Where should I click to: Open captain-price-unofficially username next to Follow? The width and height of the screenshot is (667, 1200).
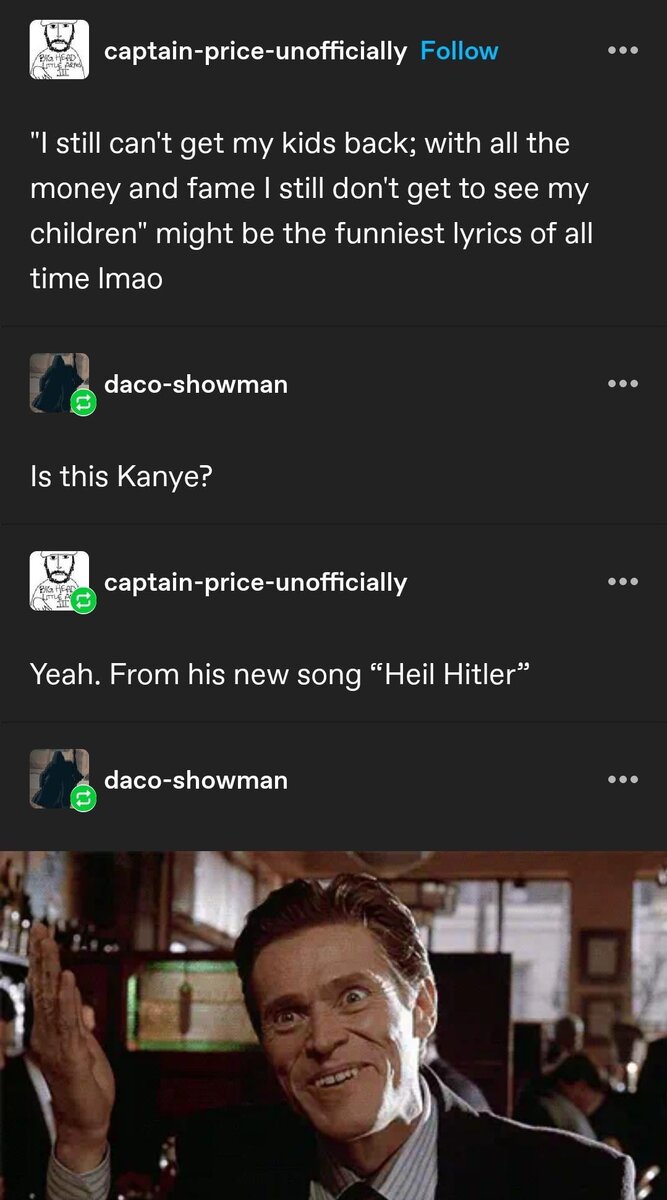256,52
